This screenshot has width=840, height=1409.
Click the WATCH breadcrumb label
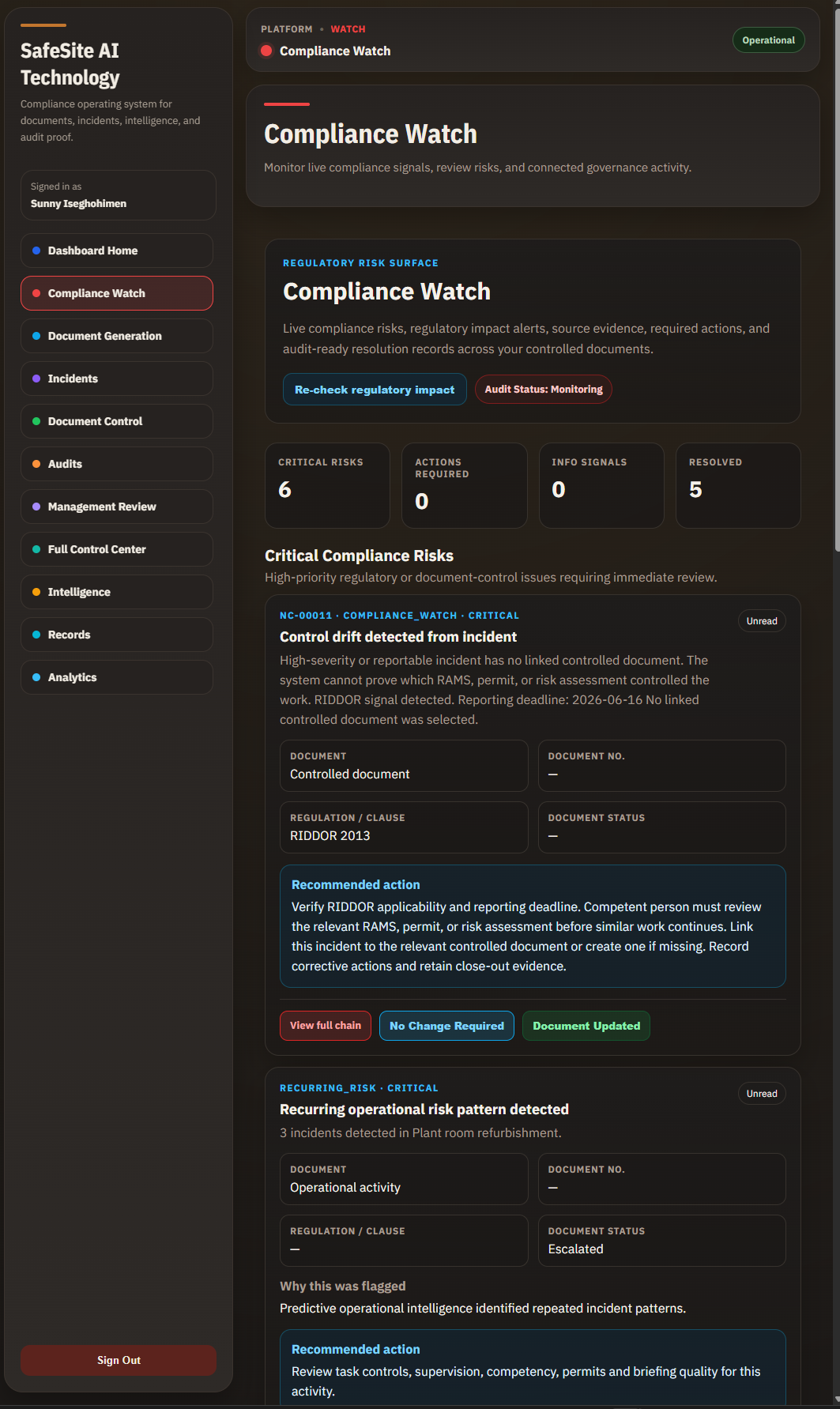(348, 29)
